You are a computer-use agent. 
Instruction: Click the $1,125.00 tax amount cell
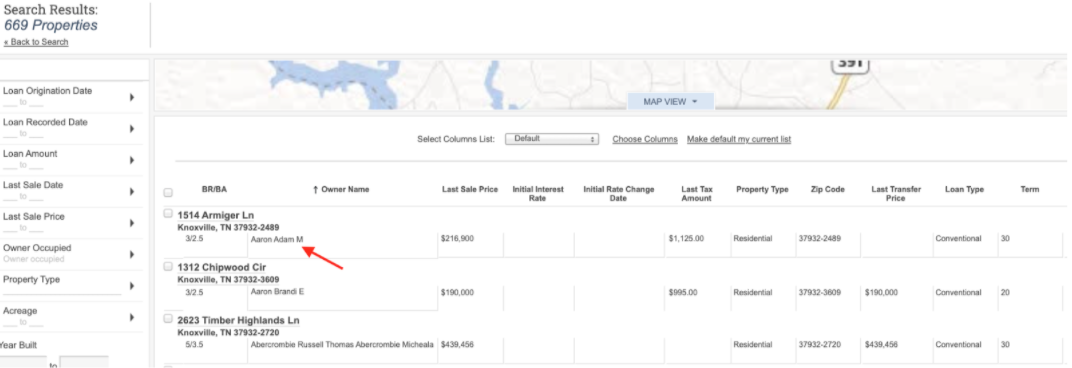(x=686, y=239)
